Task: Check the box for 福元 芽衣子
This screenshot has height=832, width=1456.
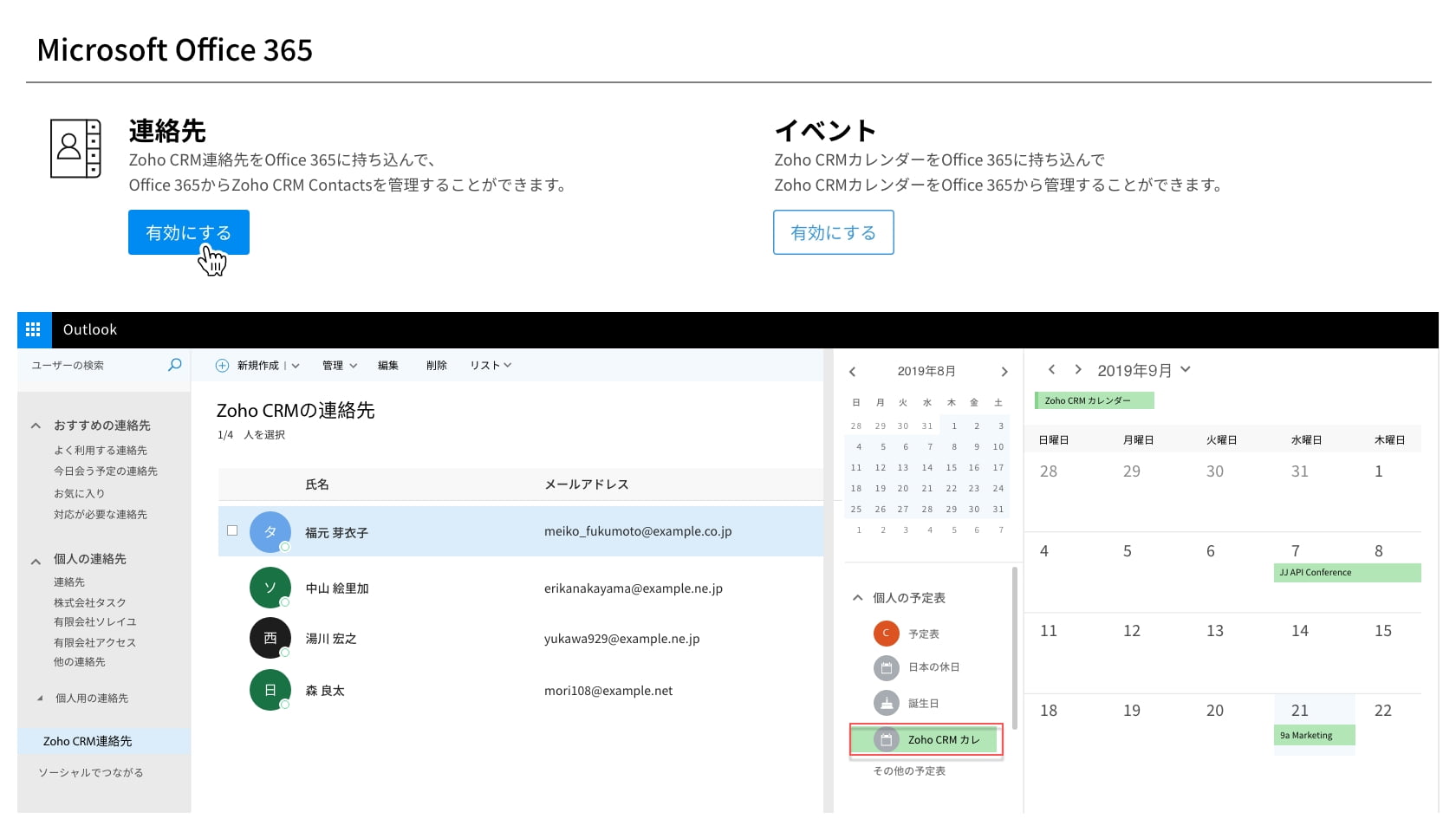Action: tap(232, 530)
